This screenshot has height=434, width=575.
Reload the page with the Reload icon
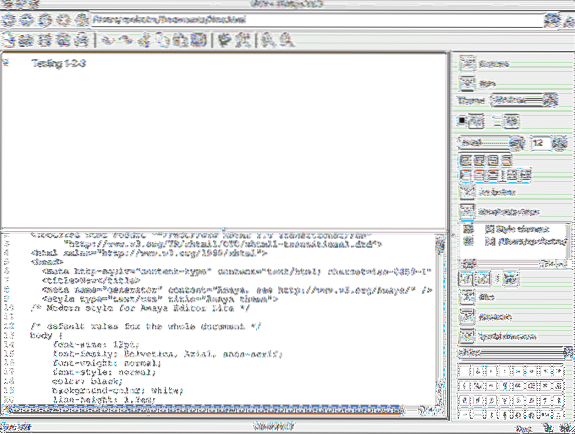point(46,19)
